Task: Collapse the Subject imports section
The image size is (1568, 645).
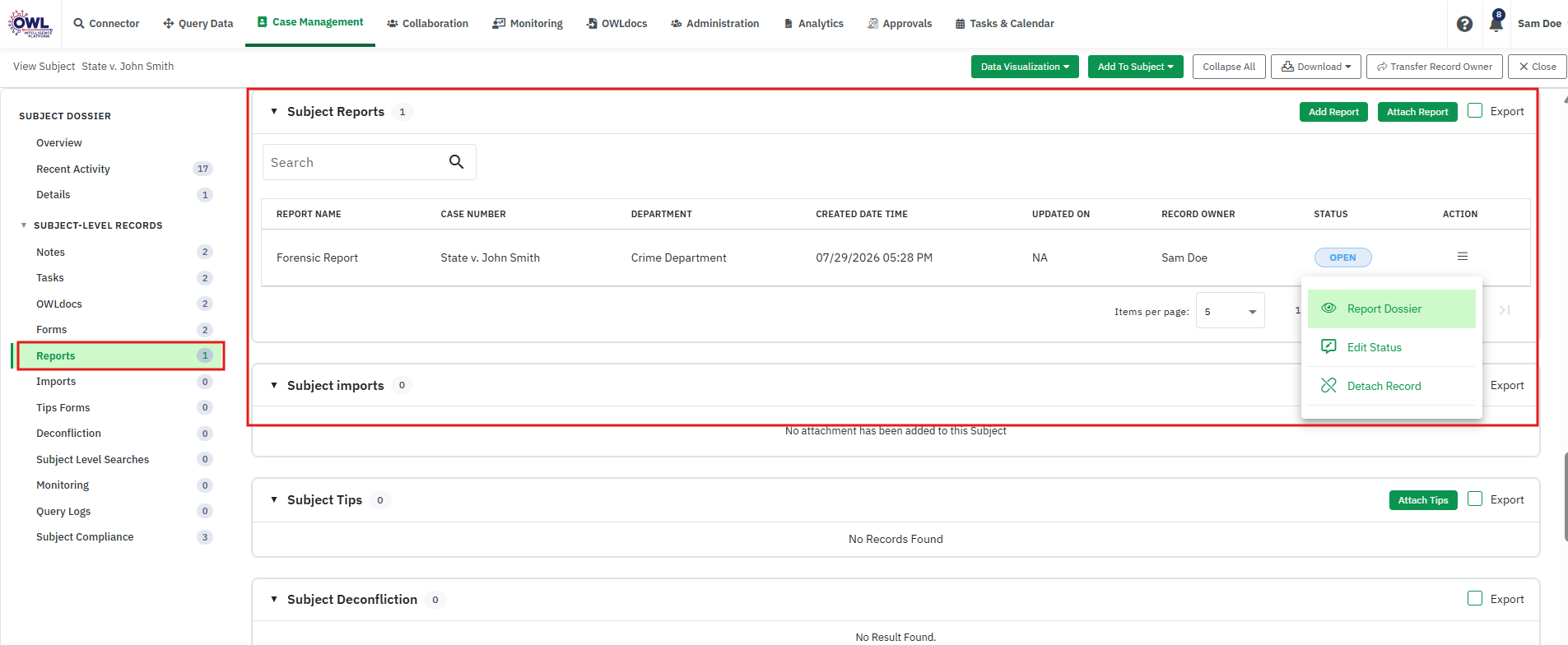Action: pos(274,385)
